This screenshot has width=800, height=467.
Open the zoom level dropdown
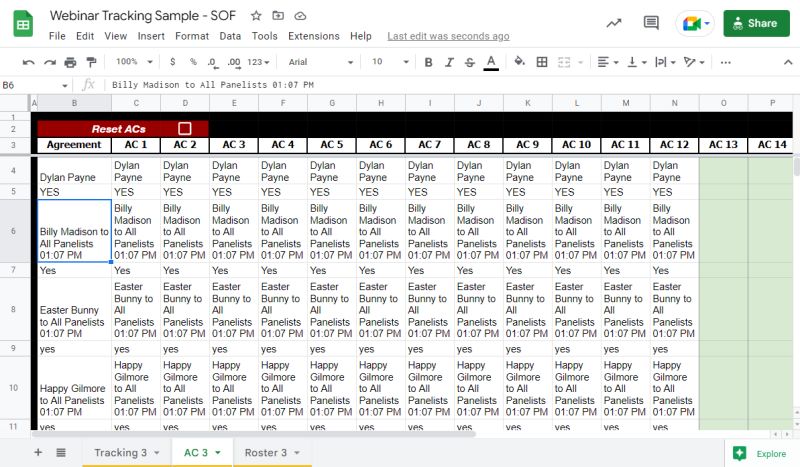pyautogui.click(x=135, y=62)
